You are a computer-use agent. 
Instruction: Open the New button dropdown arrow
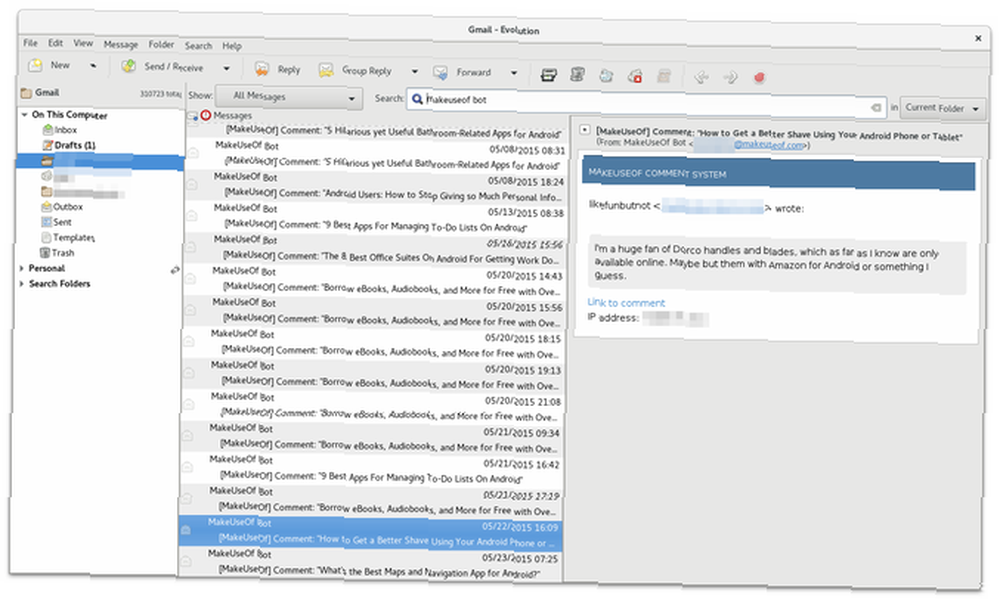point(93,65)
